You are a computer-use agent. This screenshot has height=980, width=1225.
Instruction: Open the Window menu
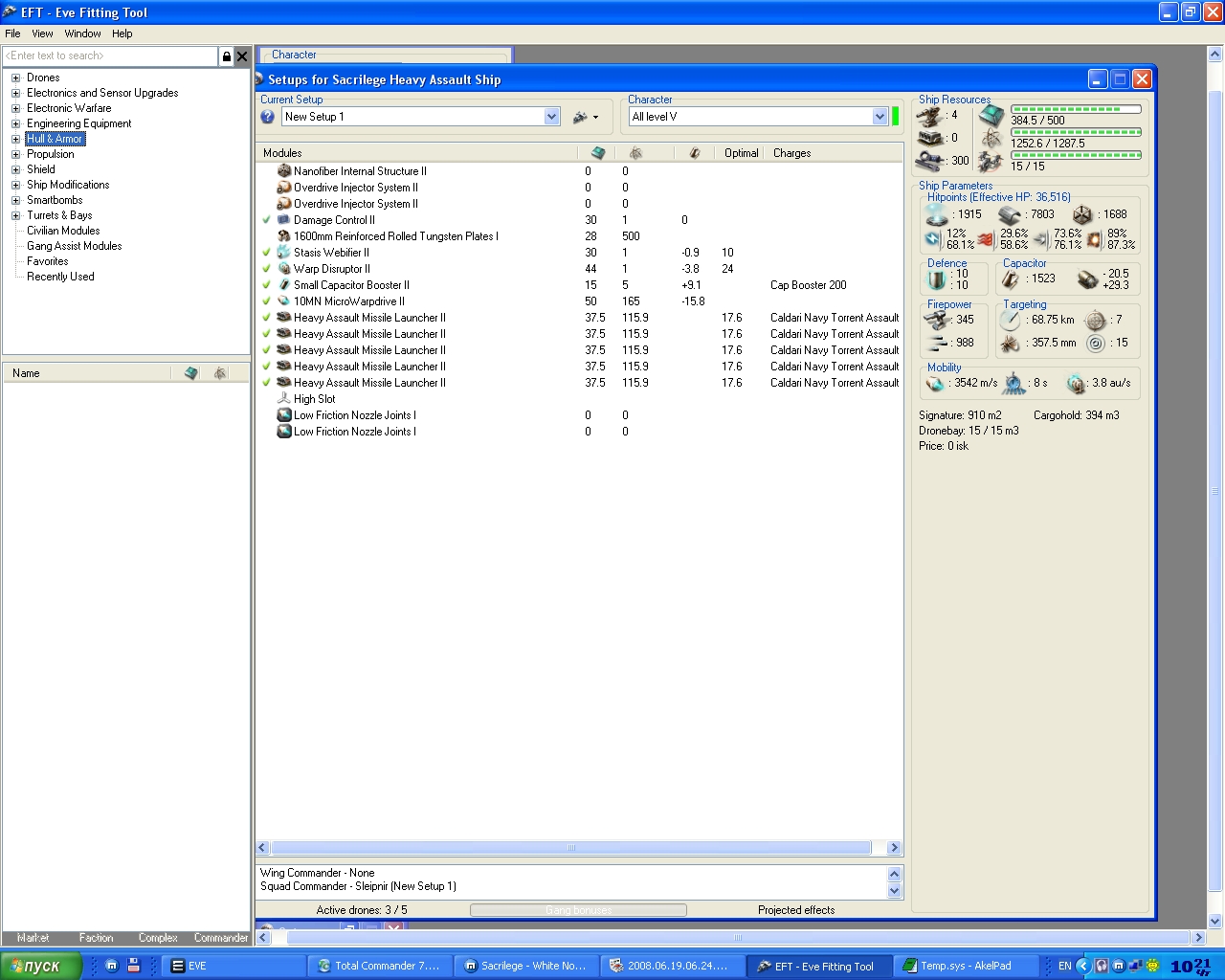pyautogui.click(x=82, y=33)
